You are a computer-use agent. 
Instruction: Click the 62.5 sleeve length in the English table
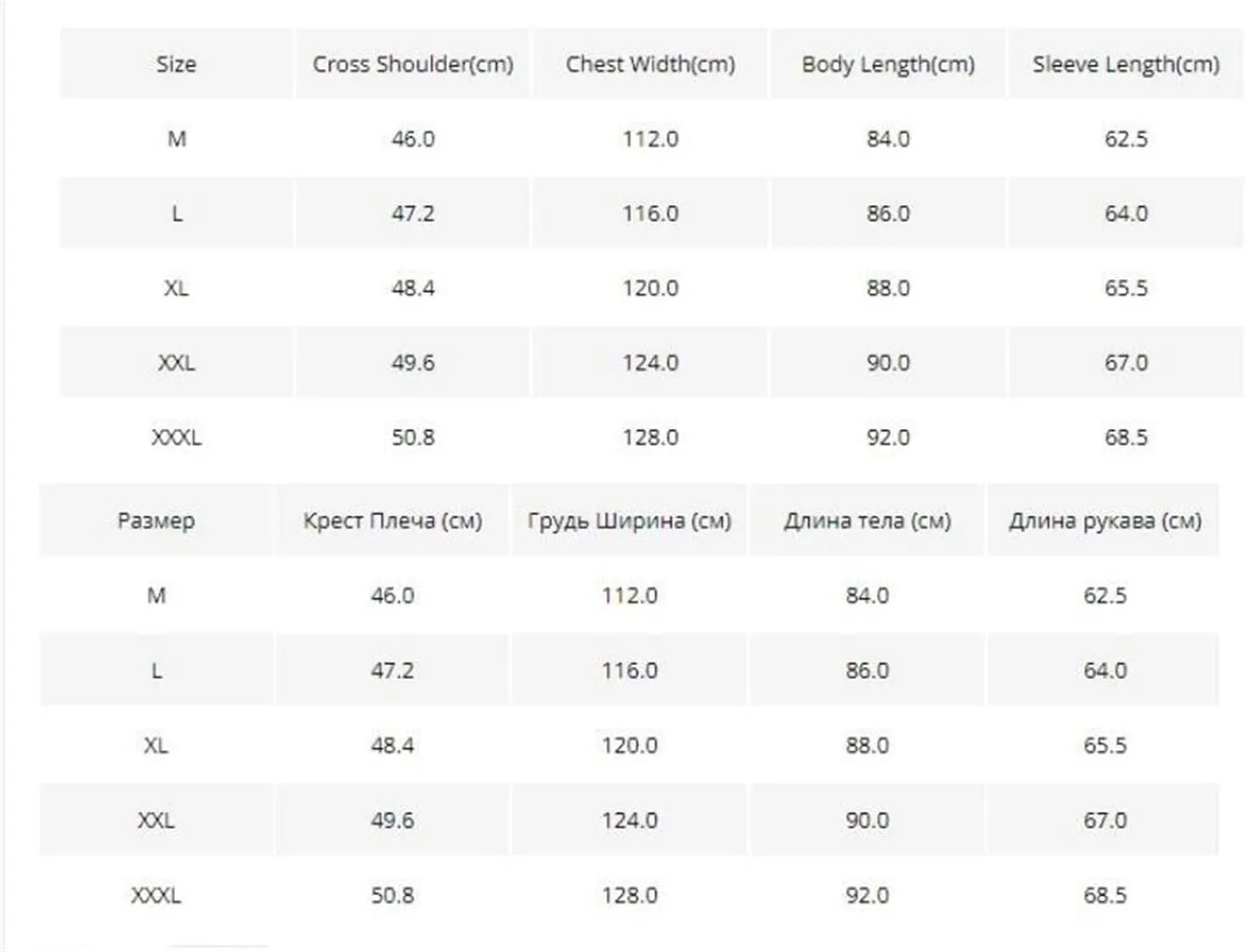pyautogui.click(x=1126, y=139)
